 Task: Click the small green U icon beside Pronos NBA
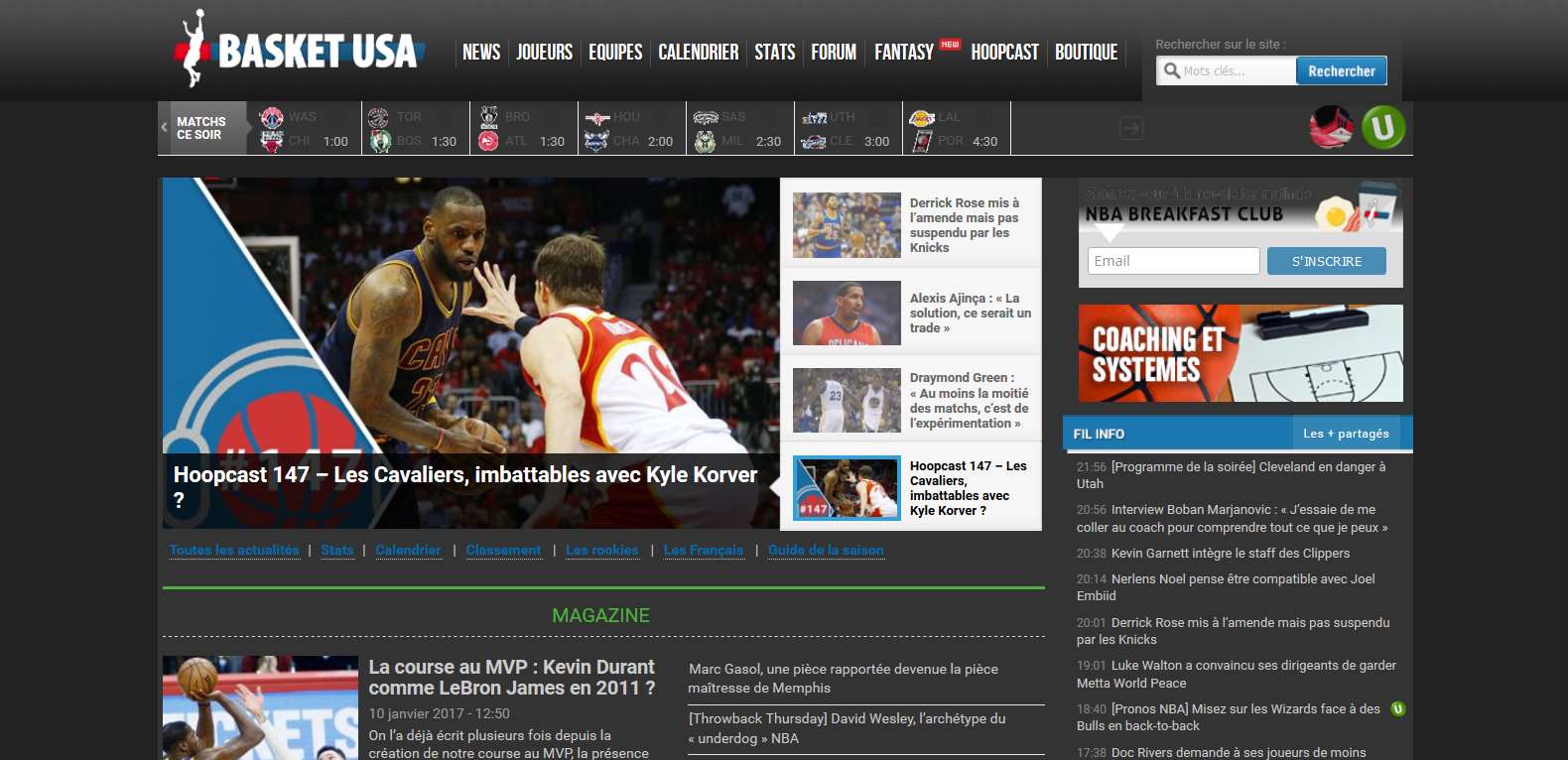click(x=1398, y=708)
